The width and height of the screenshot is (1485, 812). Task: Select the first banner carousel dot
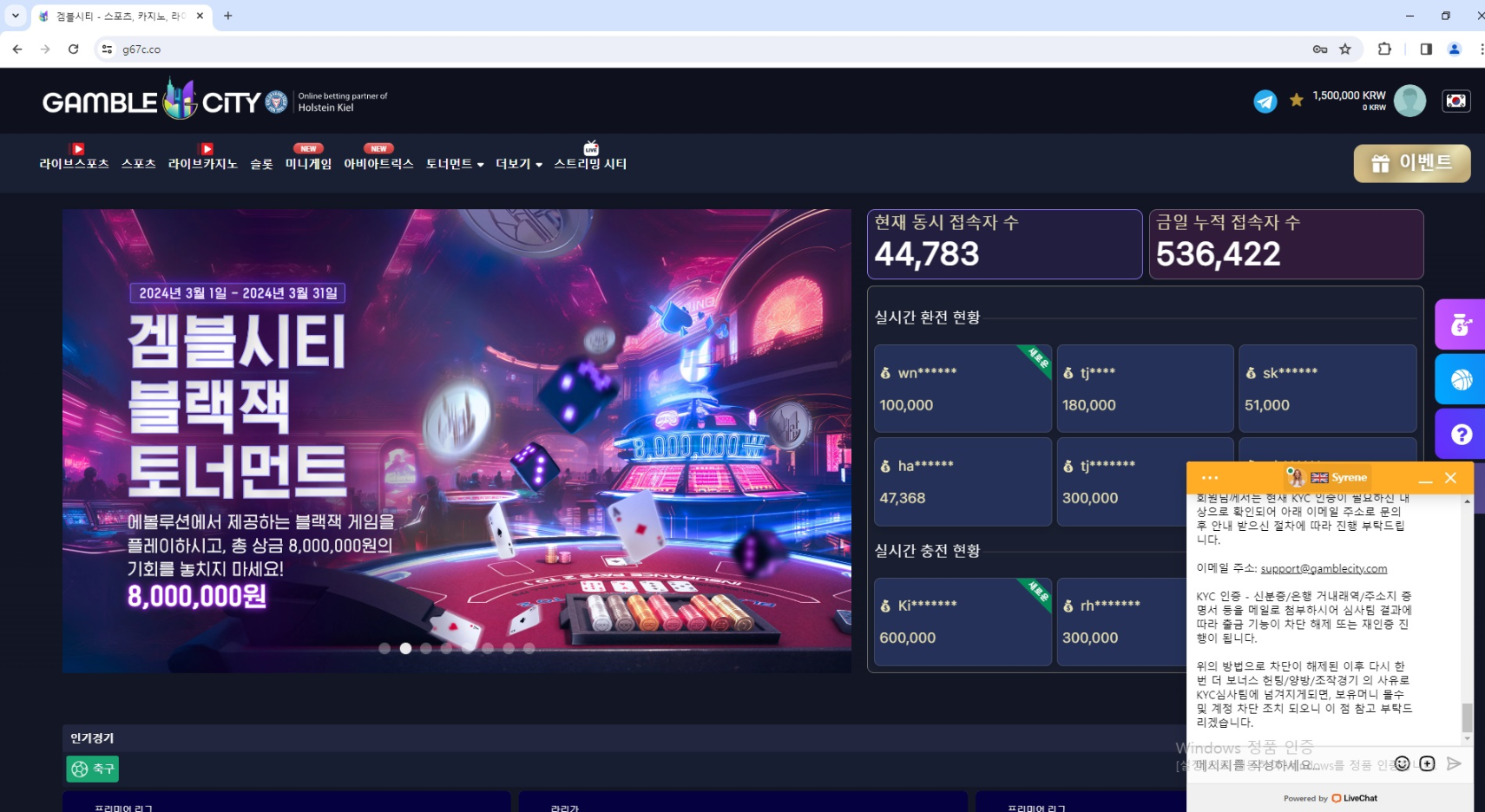pos(384,648)
